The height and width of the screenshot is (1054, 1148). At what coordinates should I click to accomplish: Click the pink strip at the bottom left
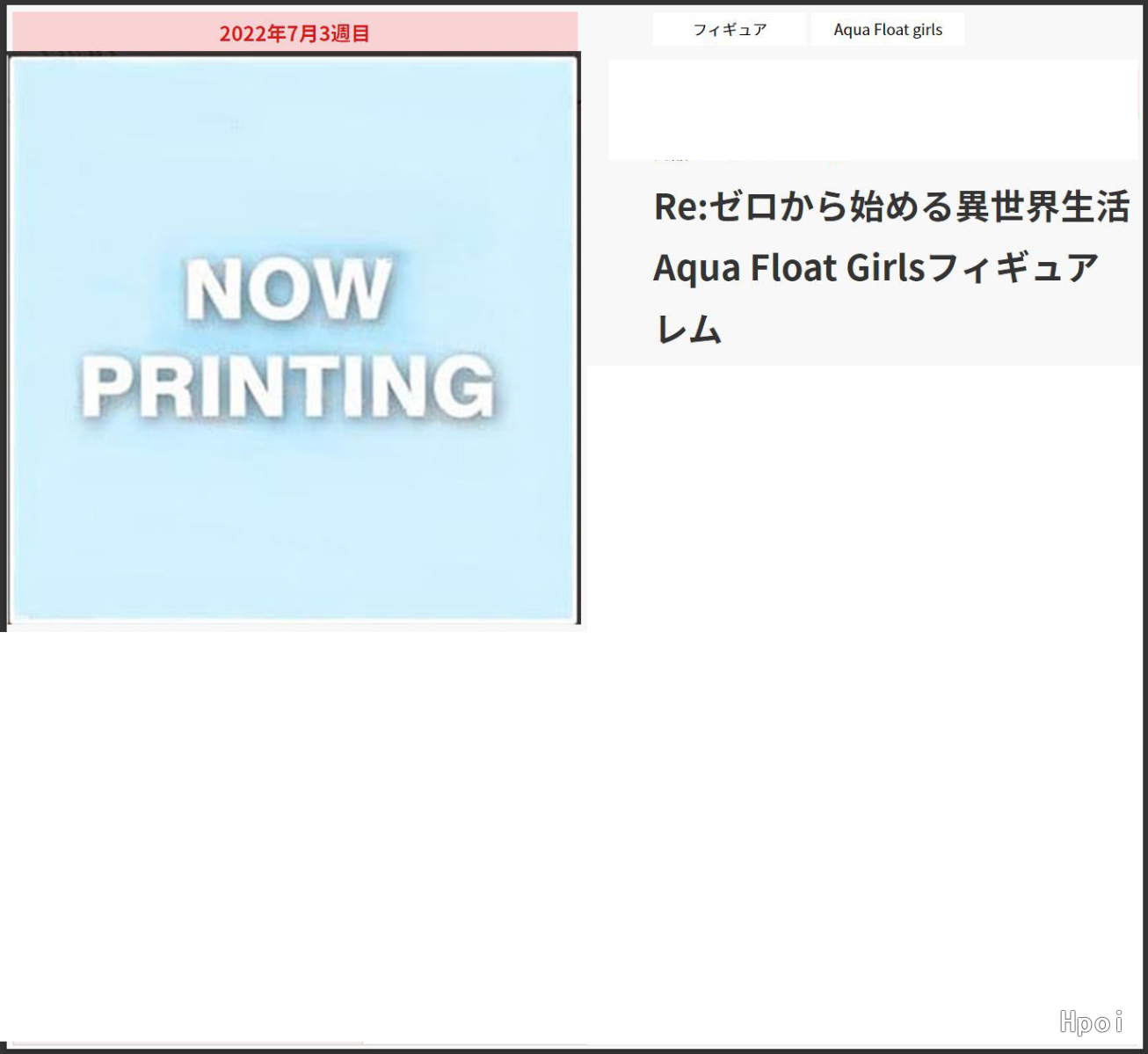(187, 1043)
